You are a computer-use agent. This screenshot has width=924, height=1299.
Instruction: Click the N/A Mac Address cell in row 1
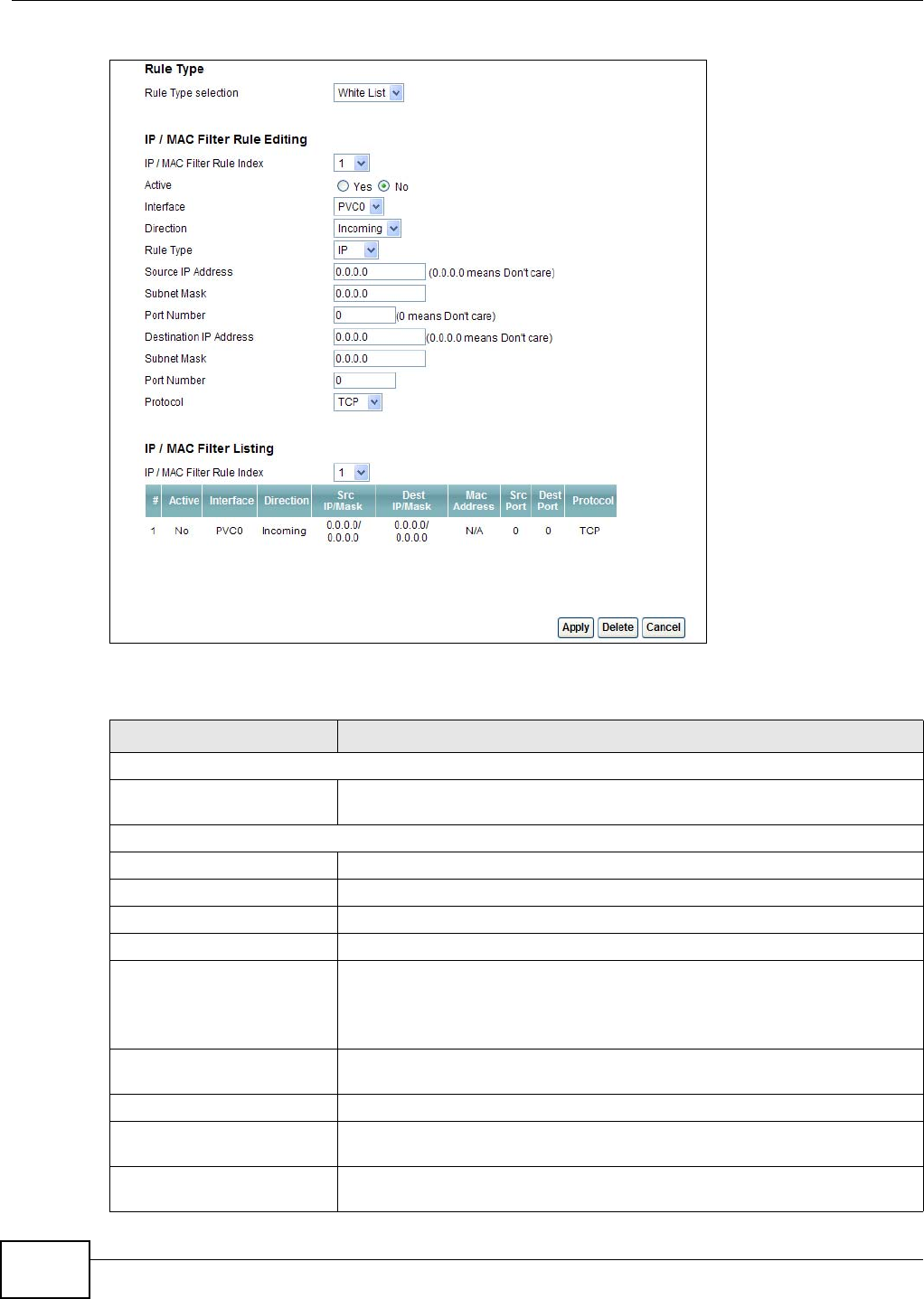(x=475, y=532)
